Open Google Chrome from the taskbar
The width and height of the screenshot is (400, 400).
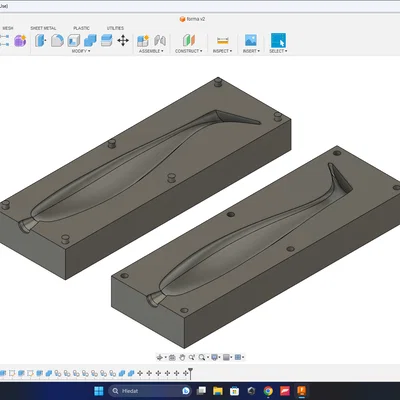(x=268, y=391)
